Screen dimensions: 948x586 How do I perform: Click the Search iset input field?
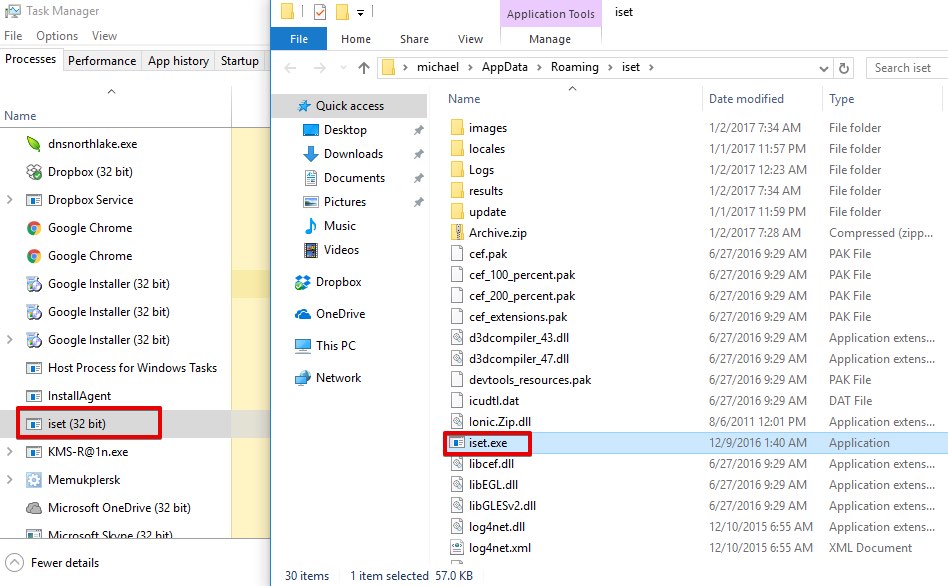point(904,68)
